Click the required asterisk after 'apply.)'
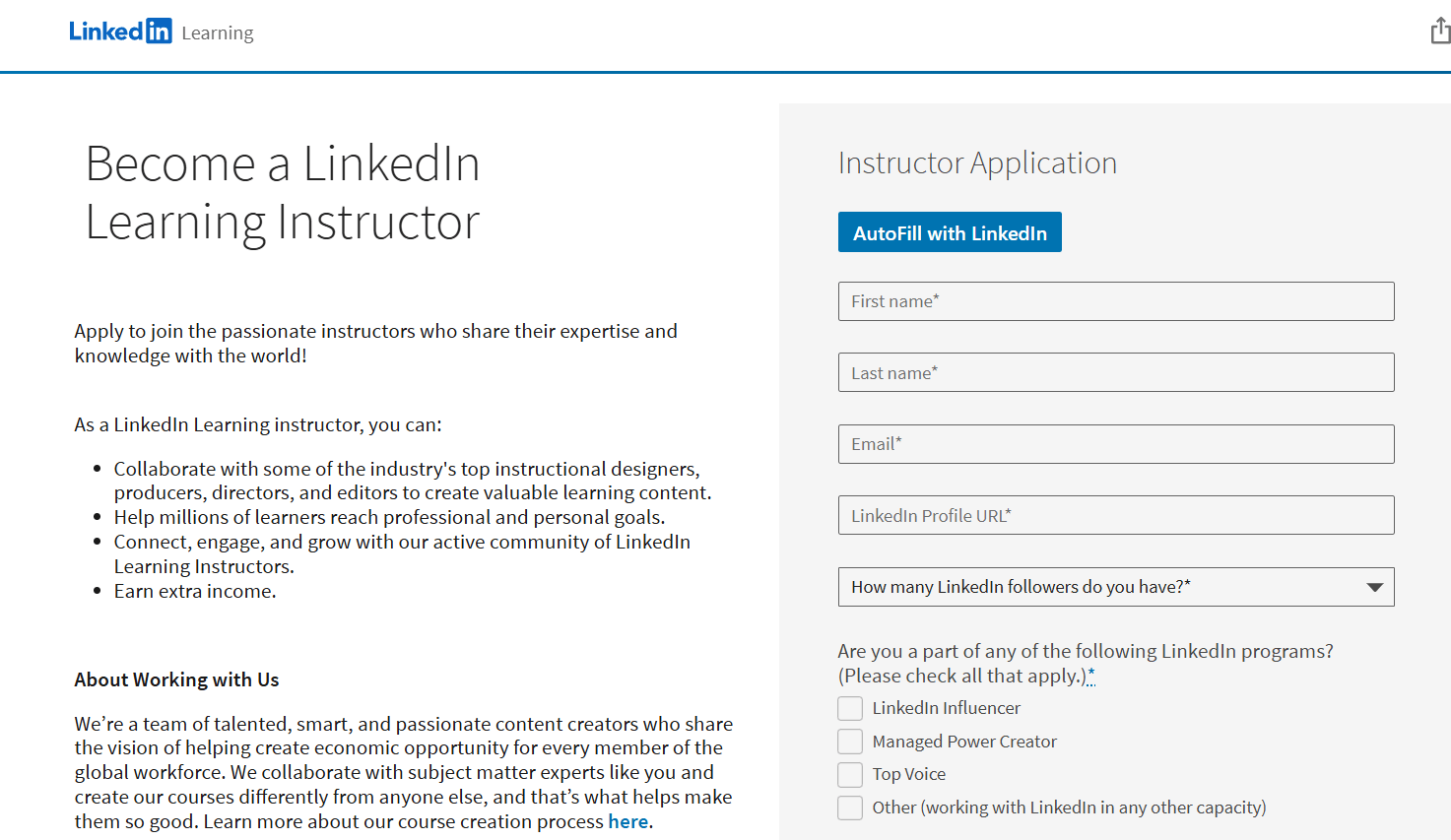The height and width of the screenshot is (840, 1451). point(1091,676)
